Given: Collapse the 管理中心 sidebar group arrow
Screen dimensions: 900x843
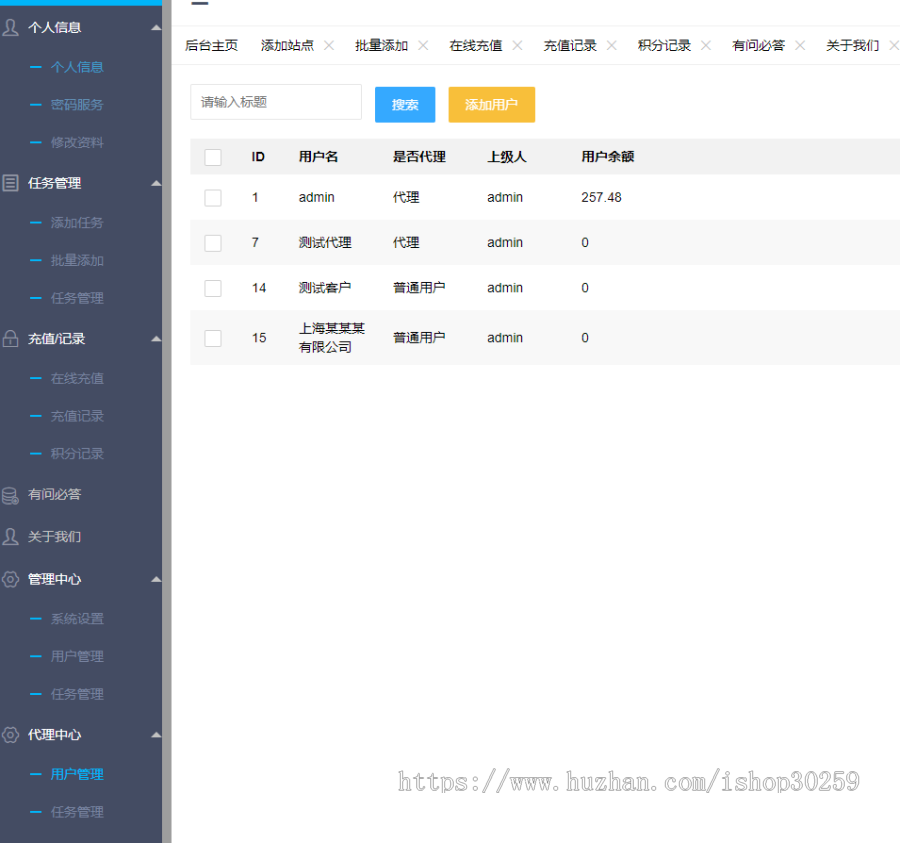Looking at the screenshot, I should click(156, 580).
